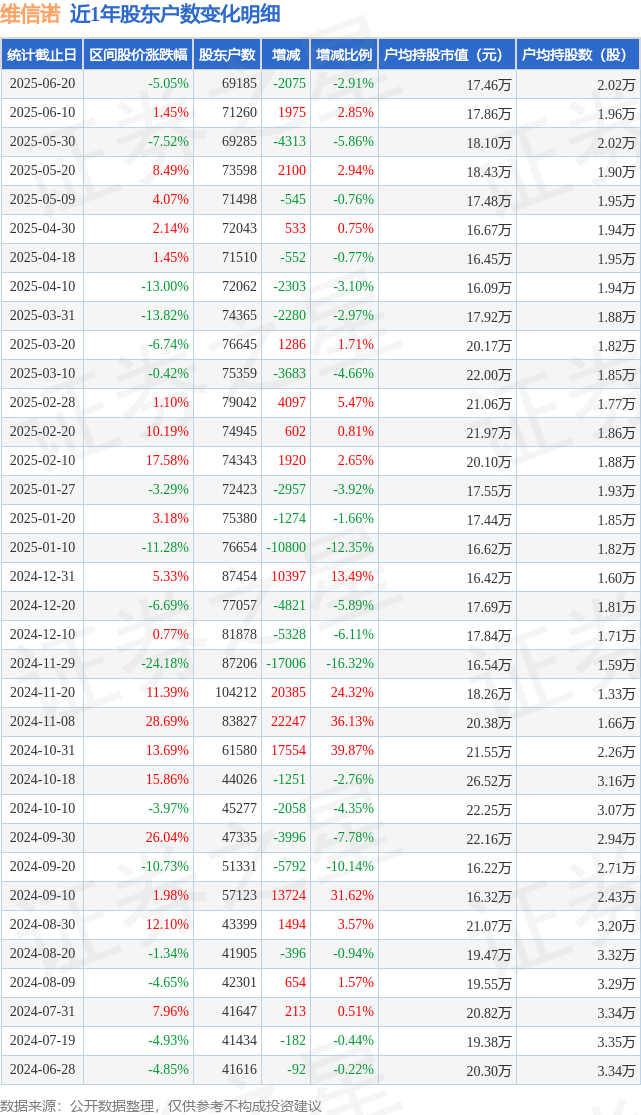Select the 2025-06-20 date cell
Screen dimensions: 641x1115
(42, 84)
